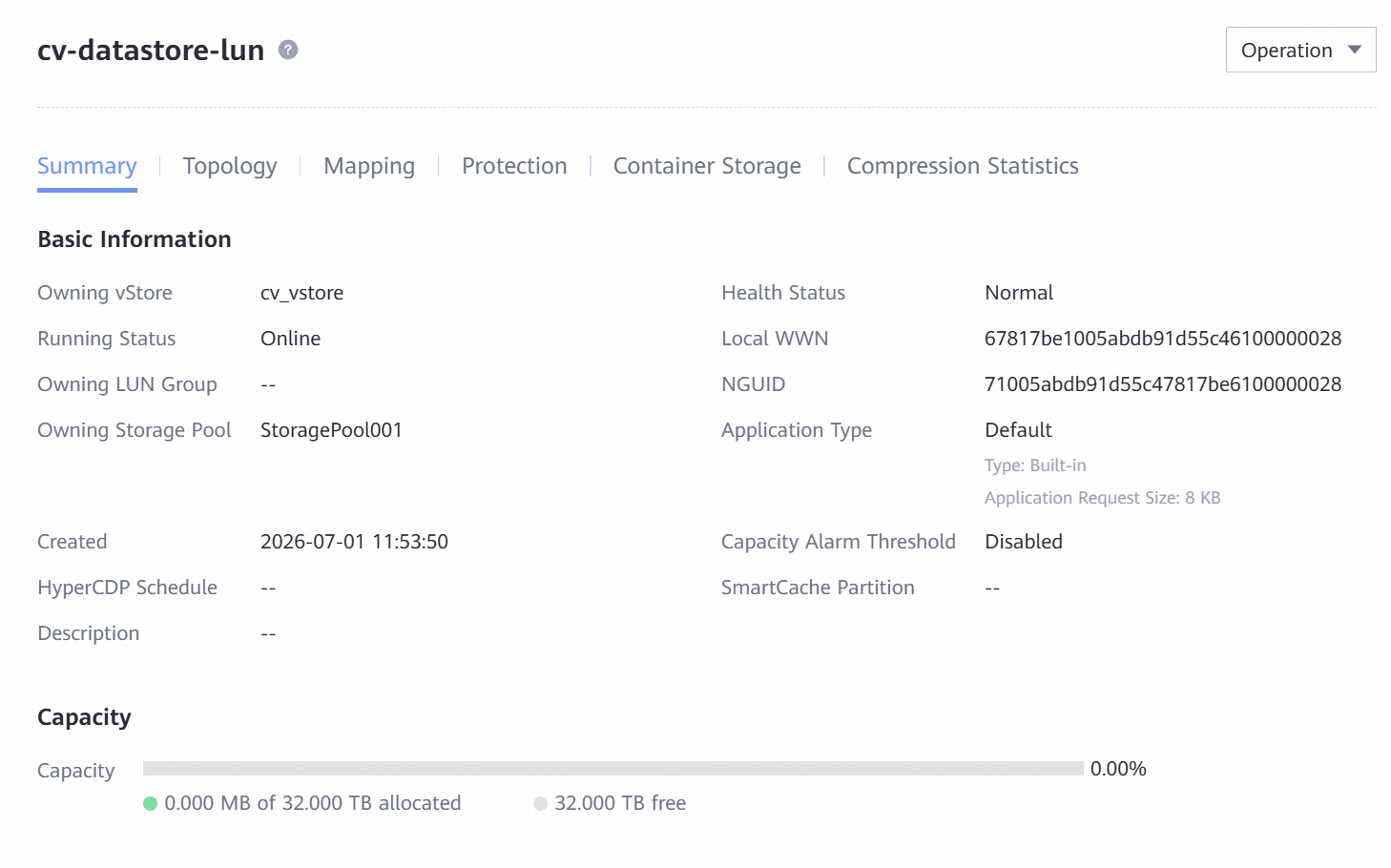Click the HyperCDP Schedule field label
The width and height of the screenshot is (1391, 868).
[127, 588]
